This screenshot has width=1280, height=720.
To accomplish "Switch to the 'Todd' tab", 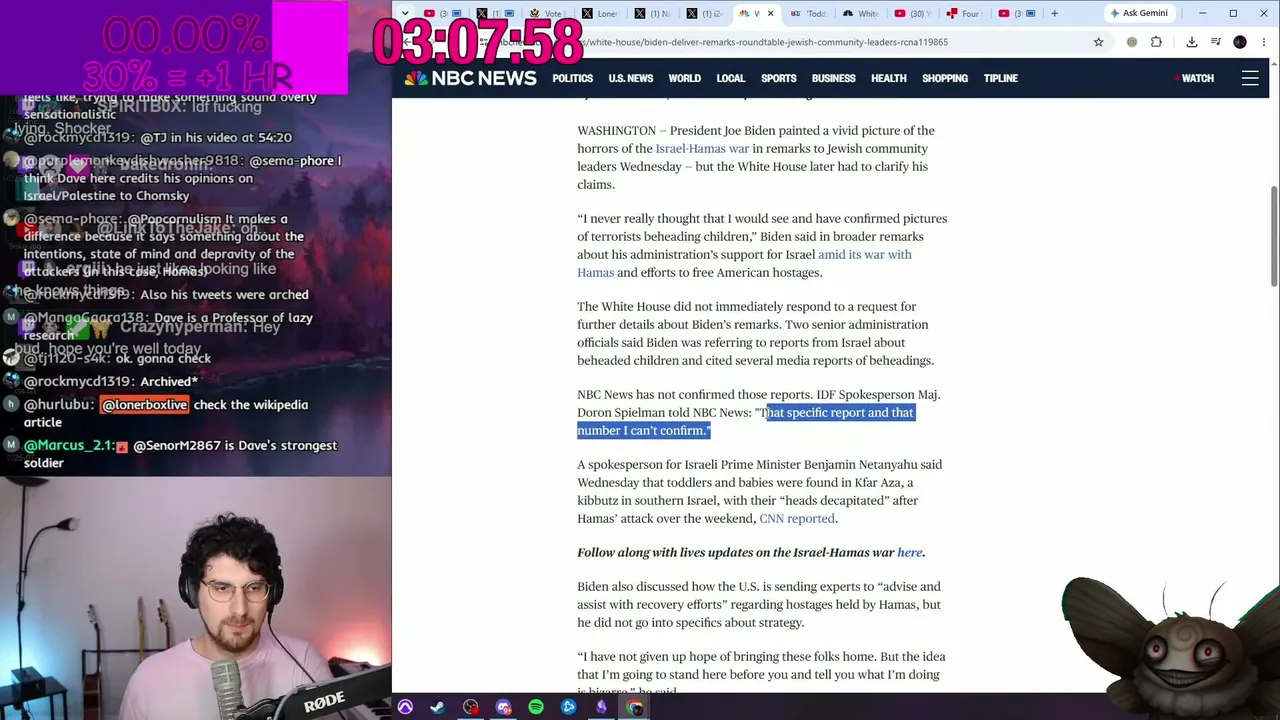I will (x=808, y=13).
